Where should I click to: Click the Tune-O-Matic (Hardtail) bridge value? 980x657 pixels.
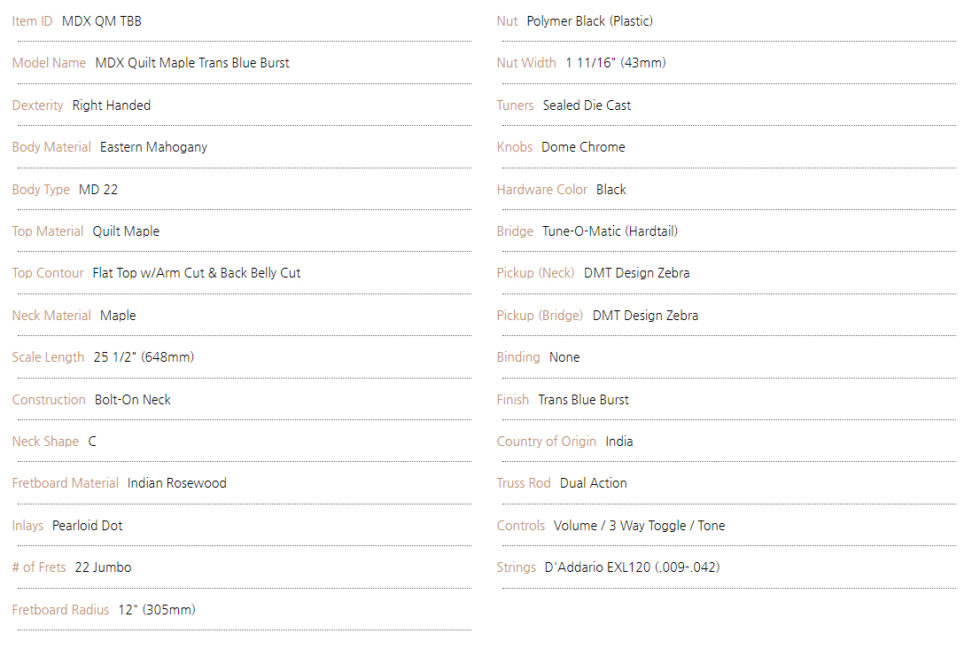pyautogui.click(x=609, y=231)
